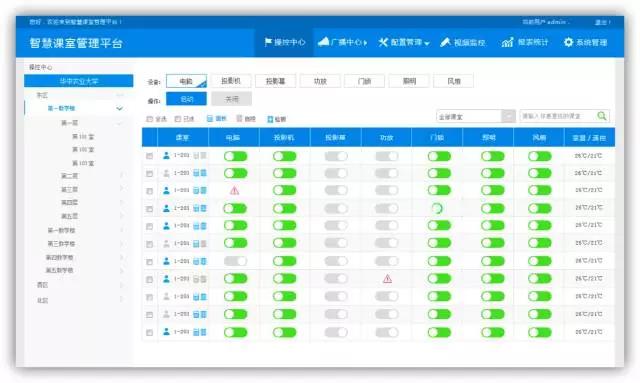Image resolution: width=640 pixels, height=383 pixels.
Task: Collapse the 第一教学楼 chevron in the tree
Action: pyautogui.click(x=119, y=109)
